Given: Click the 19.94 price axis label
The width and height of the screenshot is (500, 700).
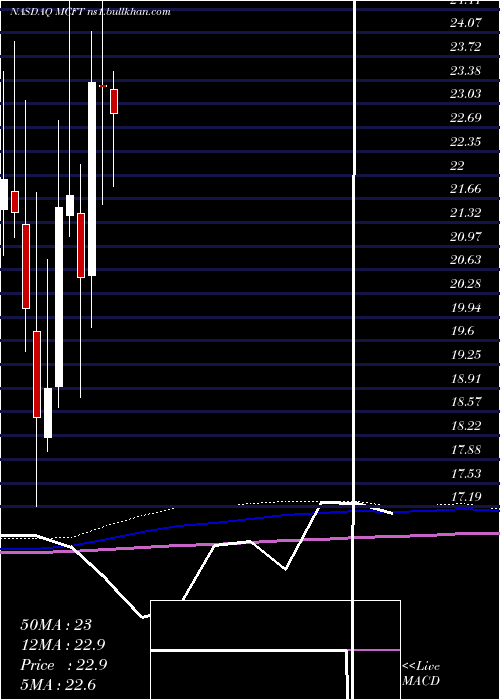Looking at the screenshot, I should tap(466, 307).
